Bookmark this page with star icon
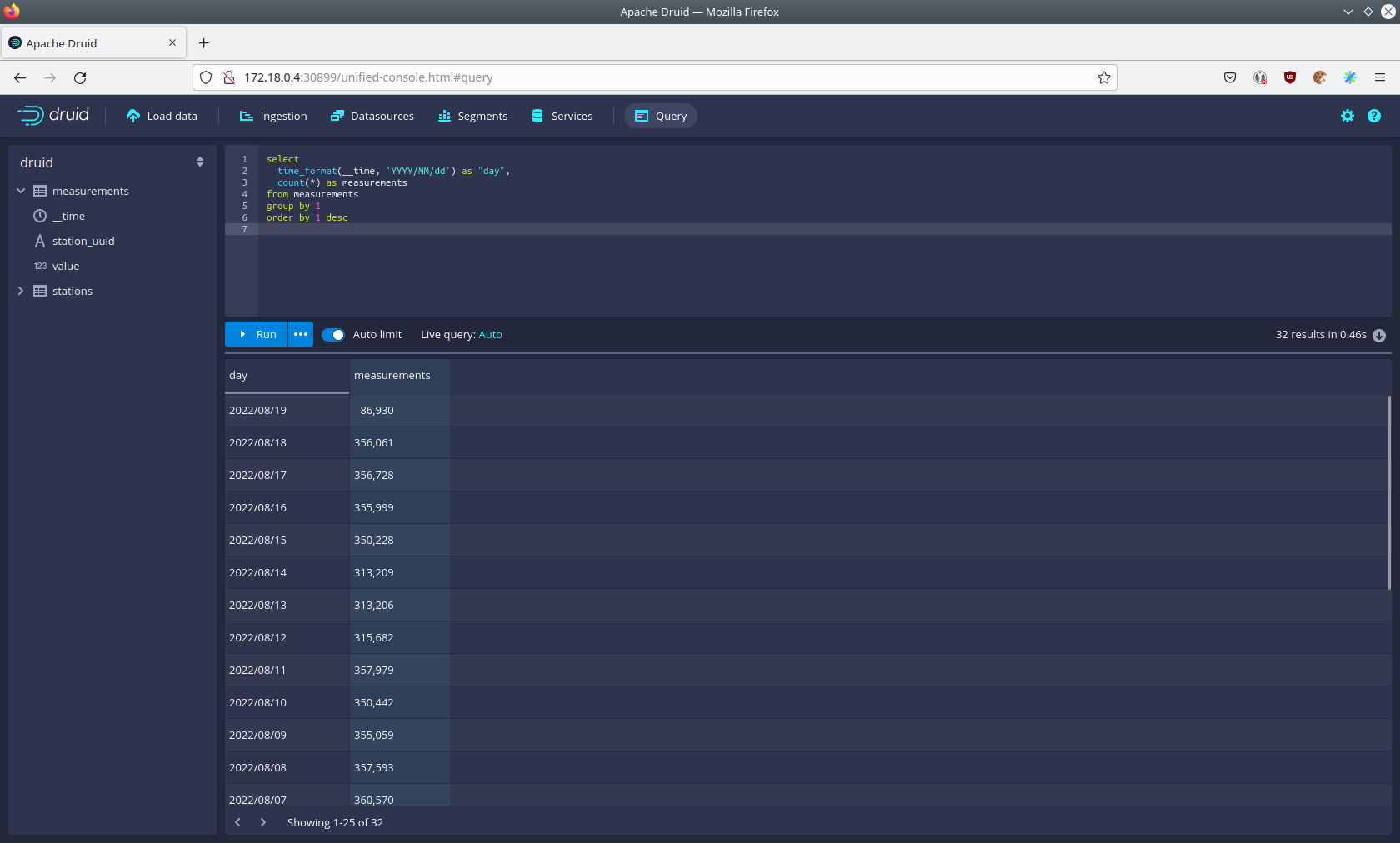This screenshot has width=1400, height=843. [x=1104, y=77]
